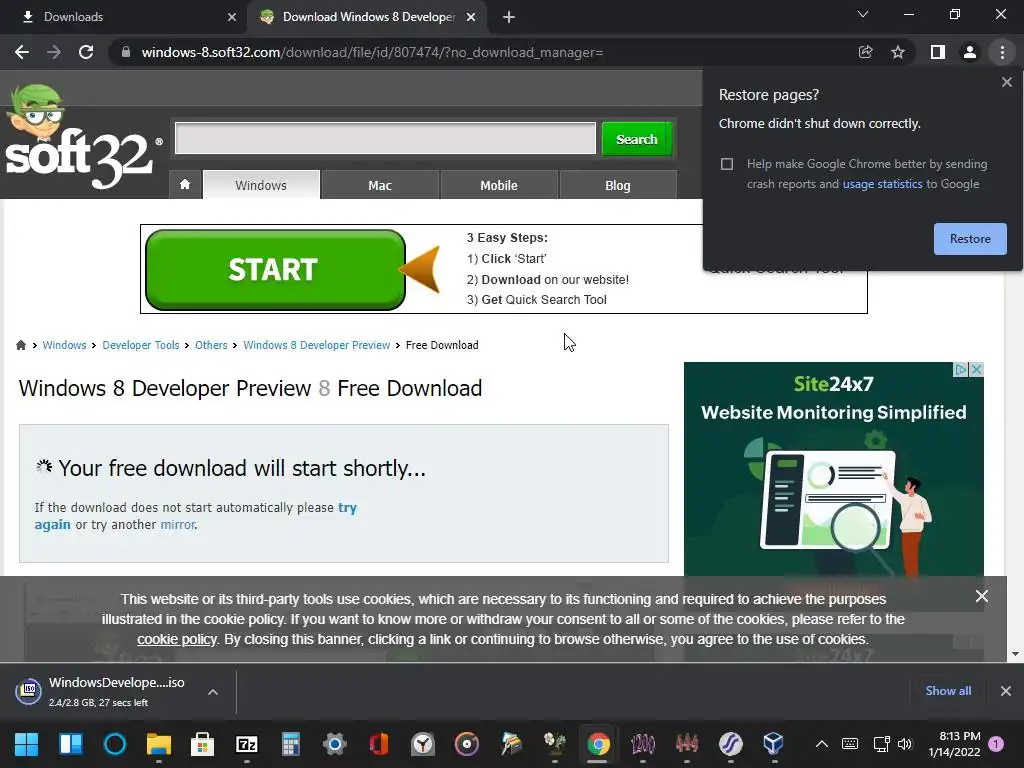Viewport: 1024px width, 768px height.
Task: Bookmark this page with the star icon
Action: click(x=898, y=52)
